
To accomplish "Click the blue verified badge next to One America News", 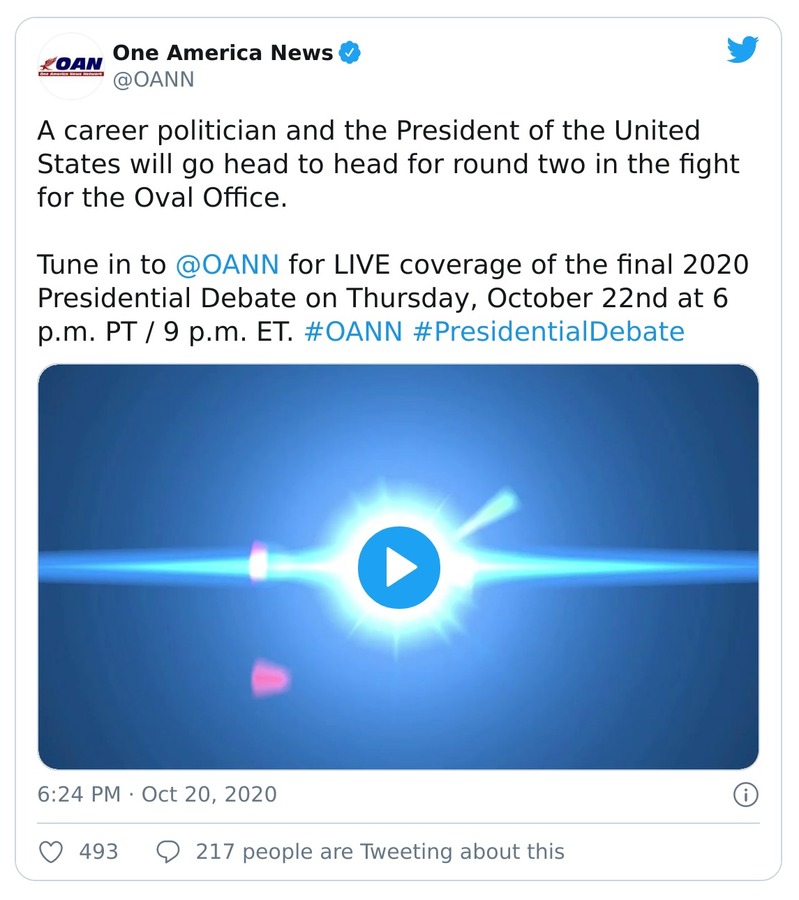I will tap(350, 54).
